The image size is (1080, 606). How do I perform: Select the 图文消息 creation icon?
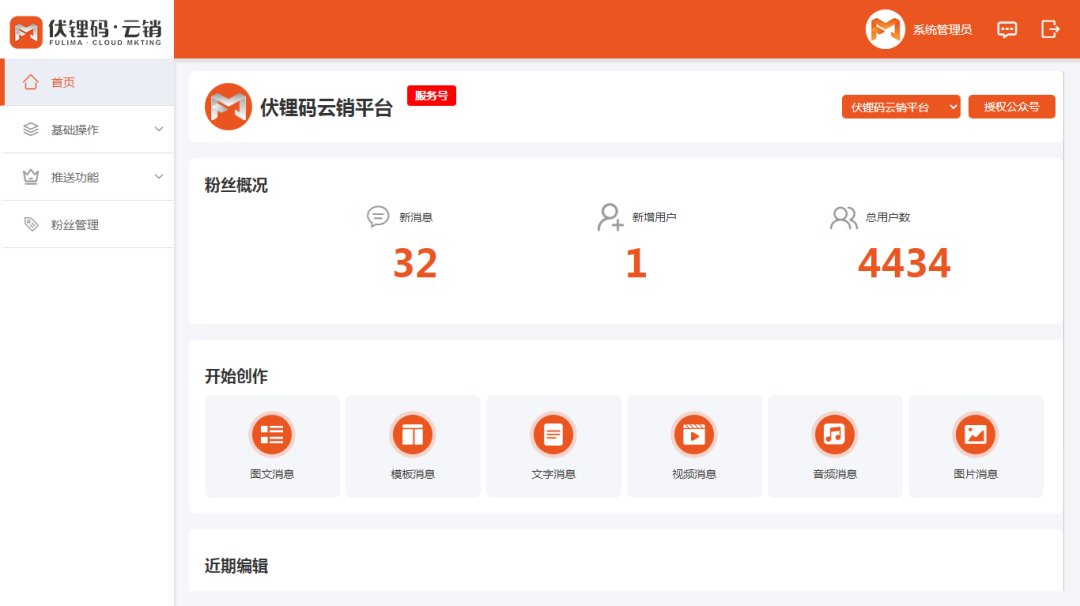[x=271, y=434]
